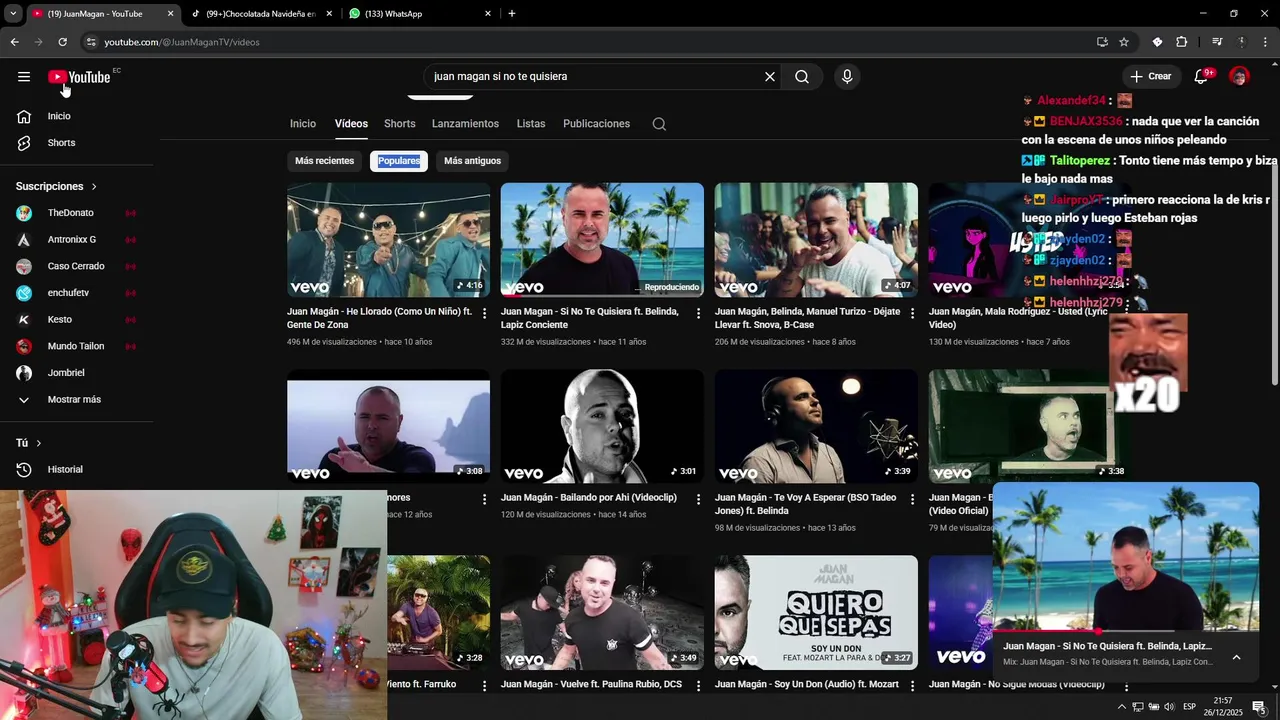Bookmark this page with the star icon

coord(1124,42)
